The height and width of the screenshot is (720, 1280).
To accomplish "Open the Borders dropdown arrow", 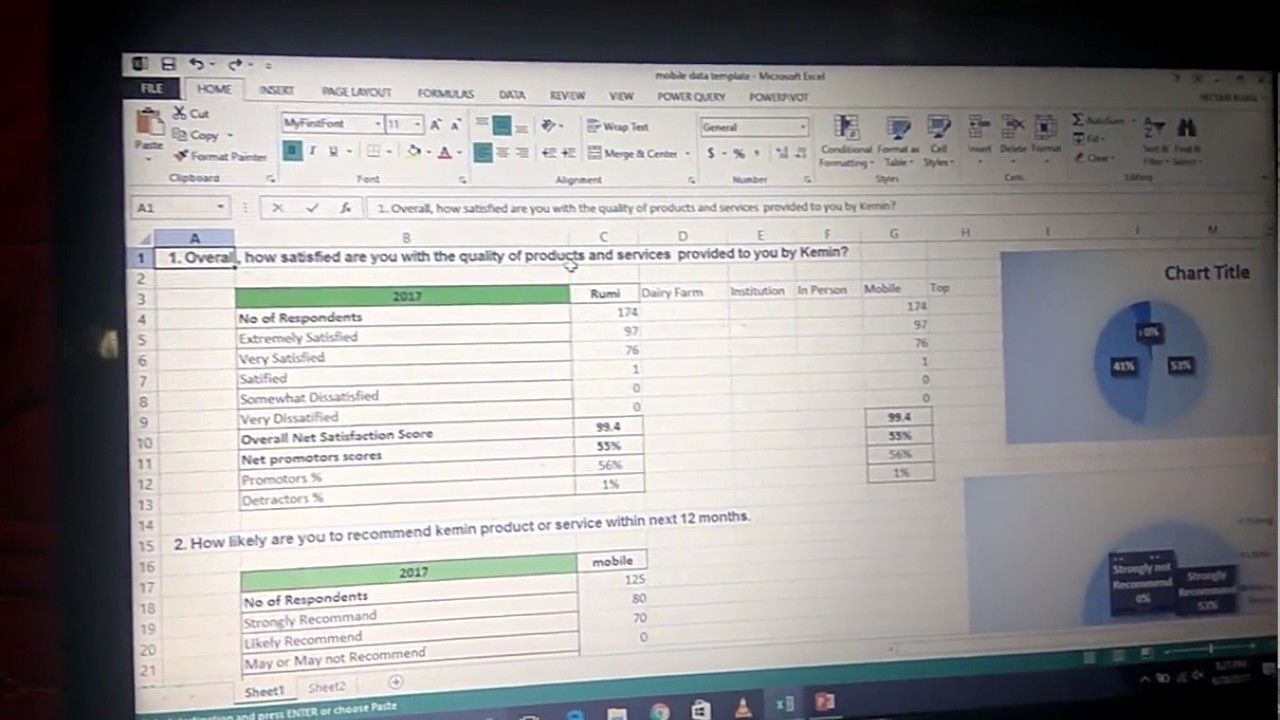I will coord(390,152).
